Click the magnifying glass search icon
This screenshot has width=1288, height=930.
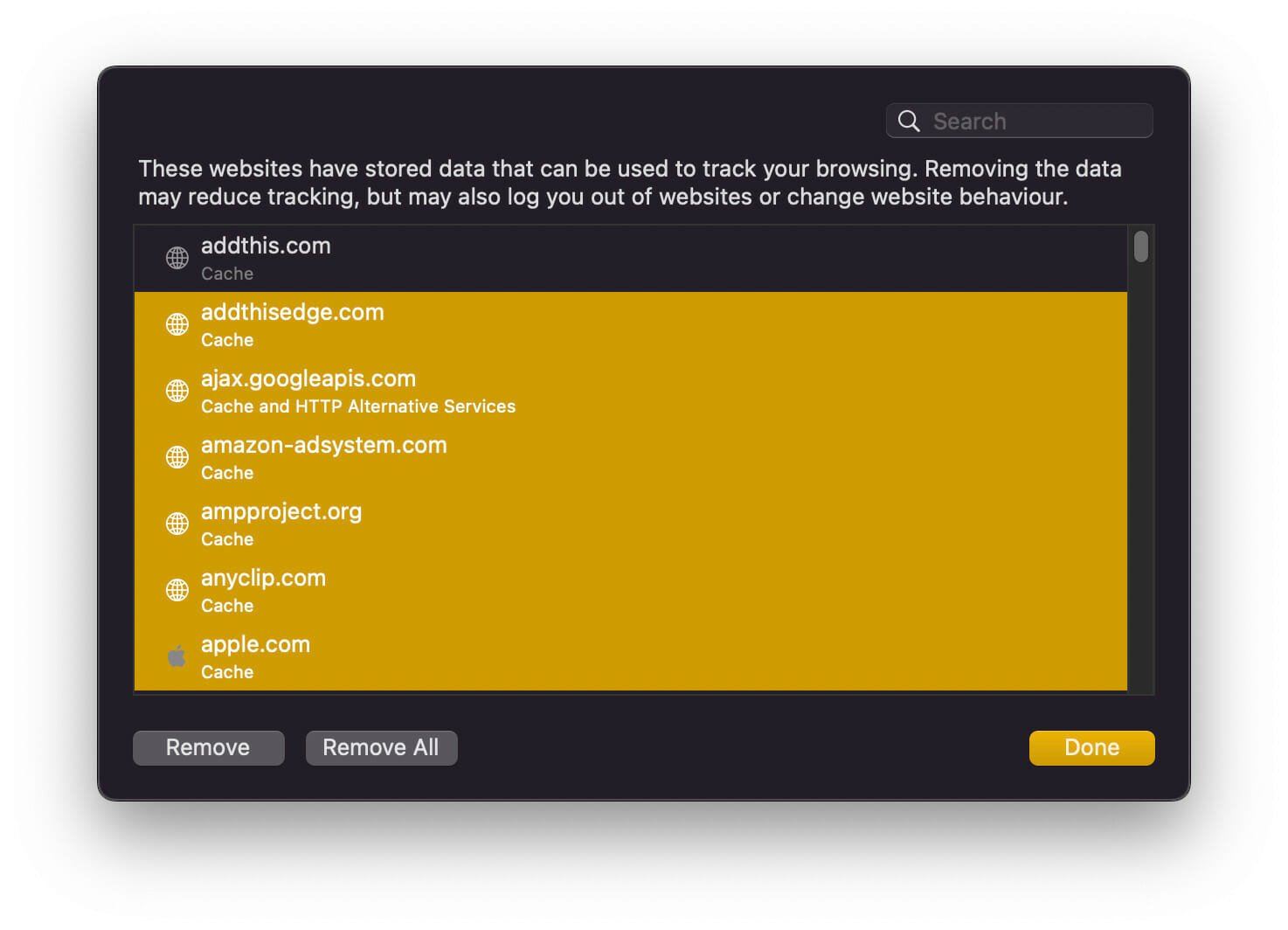tap(909, 121)
